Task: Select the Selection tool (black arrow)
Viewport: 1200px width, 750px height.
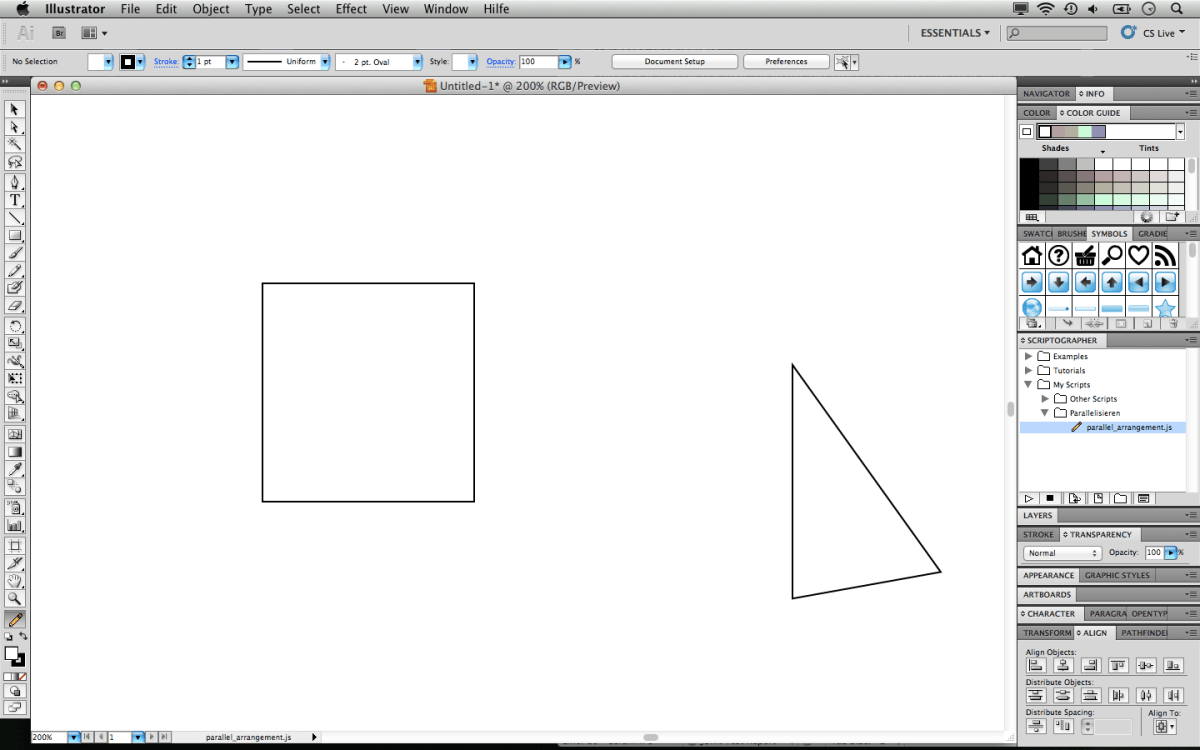Action: (x=15, y=109)
